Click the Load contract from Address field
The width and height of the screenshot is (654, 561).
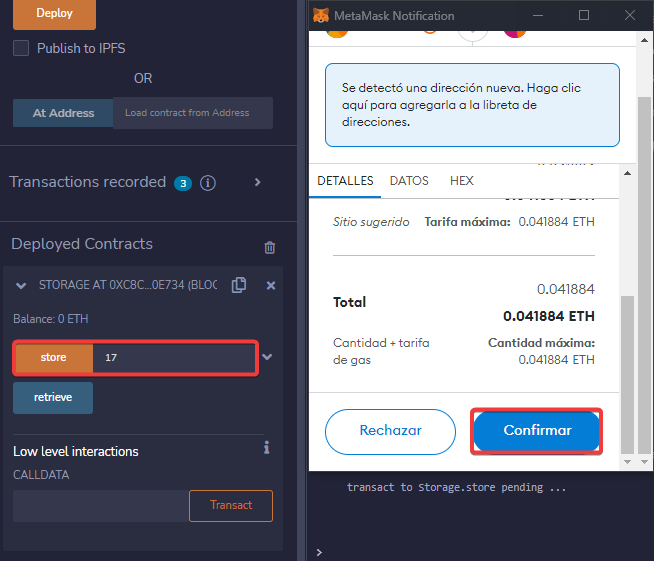pos(192,113)
